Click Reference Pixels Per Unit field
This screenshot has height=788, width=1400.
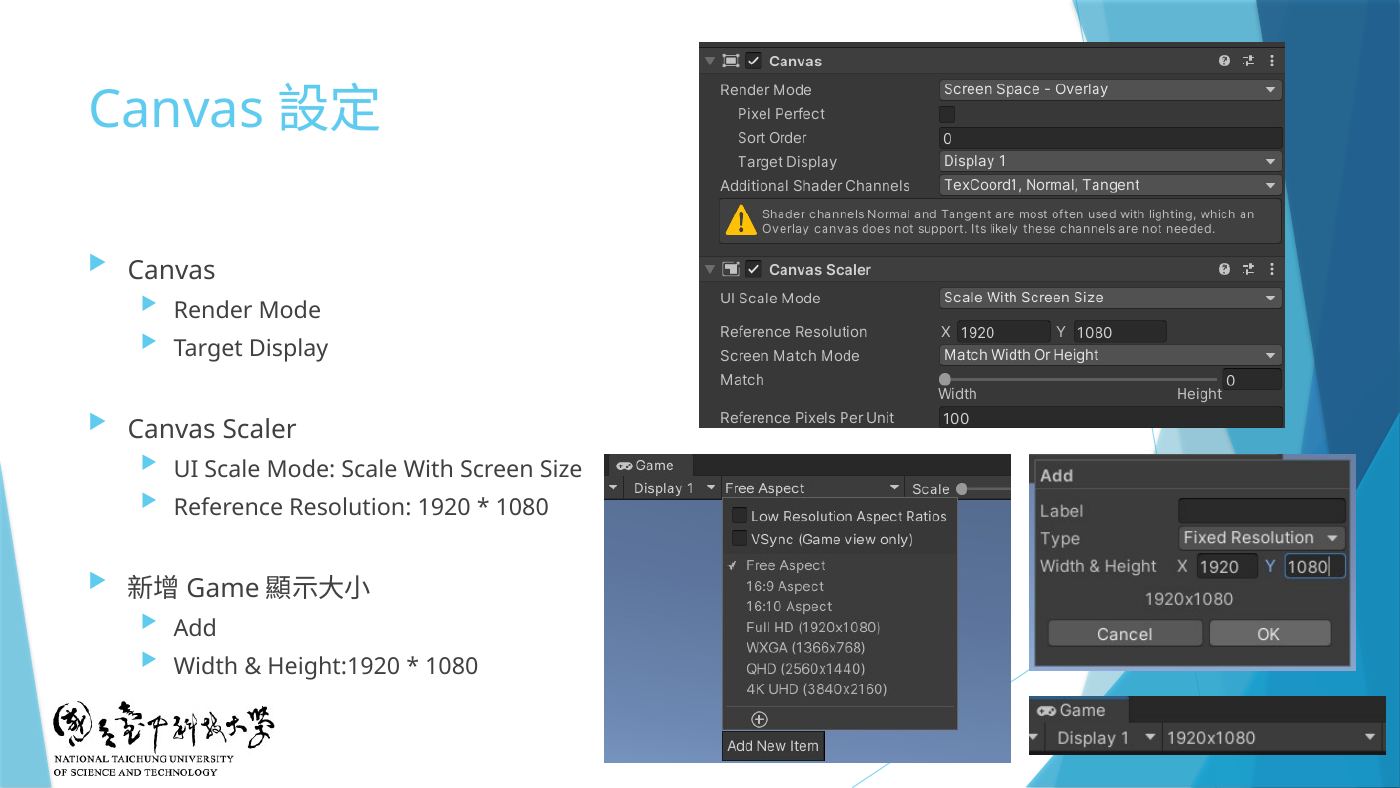pos(1110,418)
